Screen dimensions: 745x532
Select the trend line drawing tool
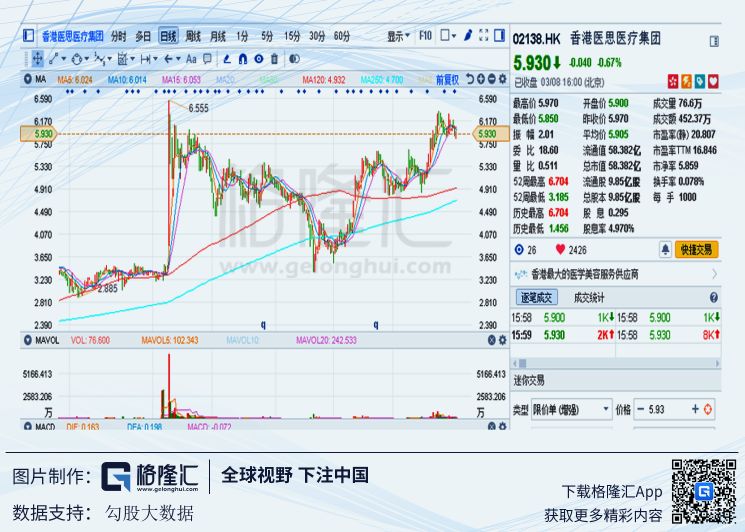pyautogui.click(x=53, y=59)
